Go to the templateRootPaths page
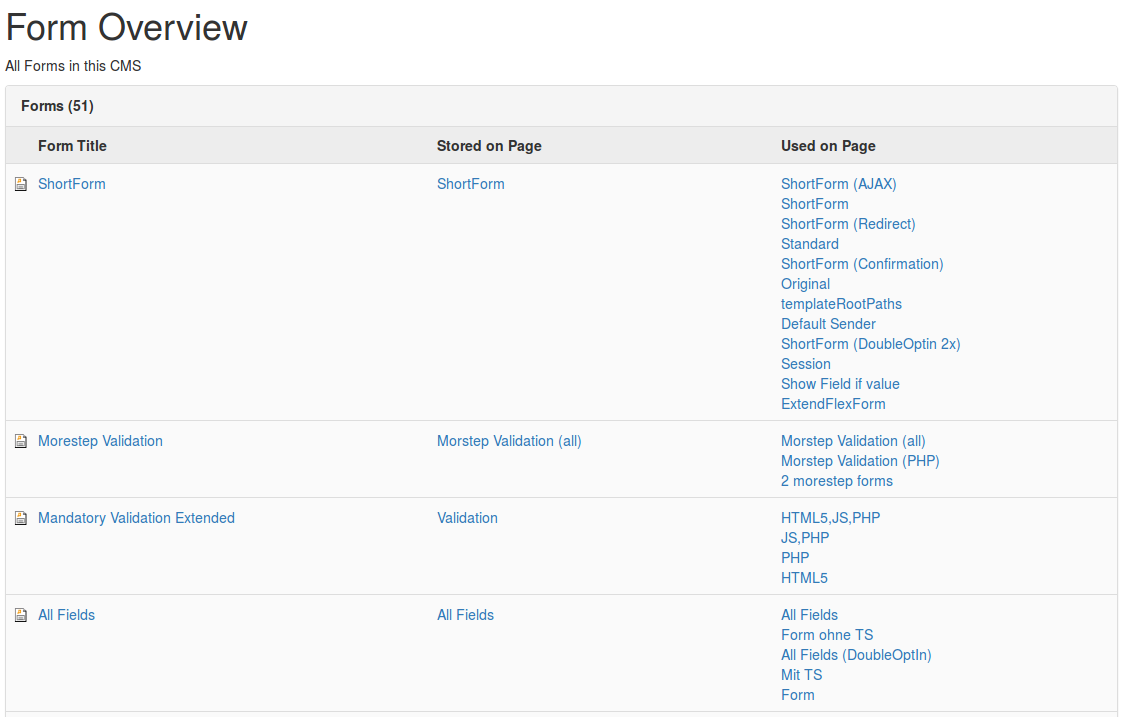Viewport: 1121px width, 717px height. [x=841, y=304]
